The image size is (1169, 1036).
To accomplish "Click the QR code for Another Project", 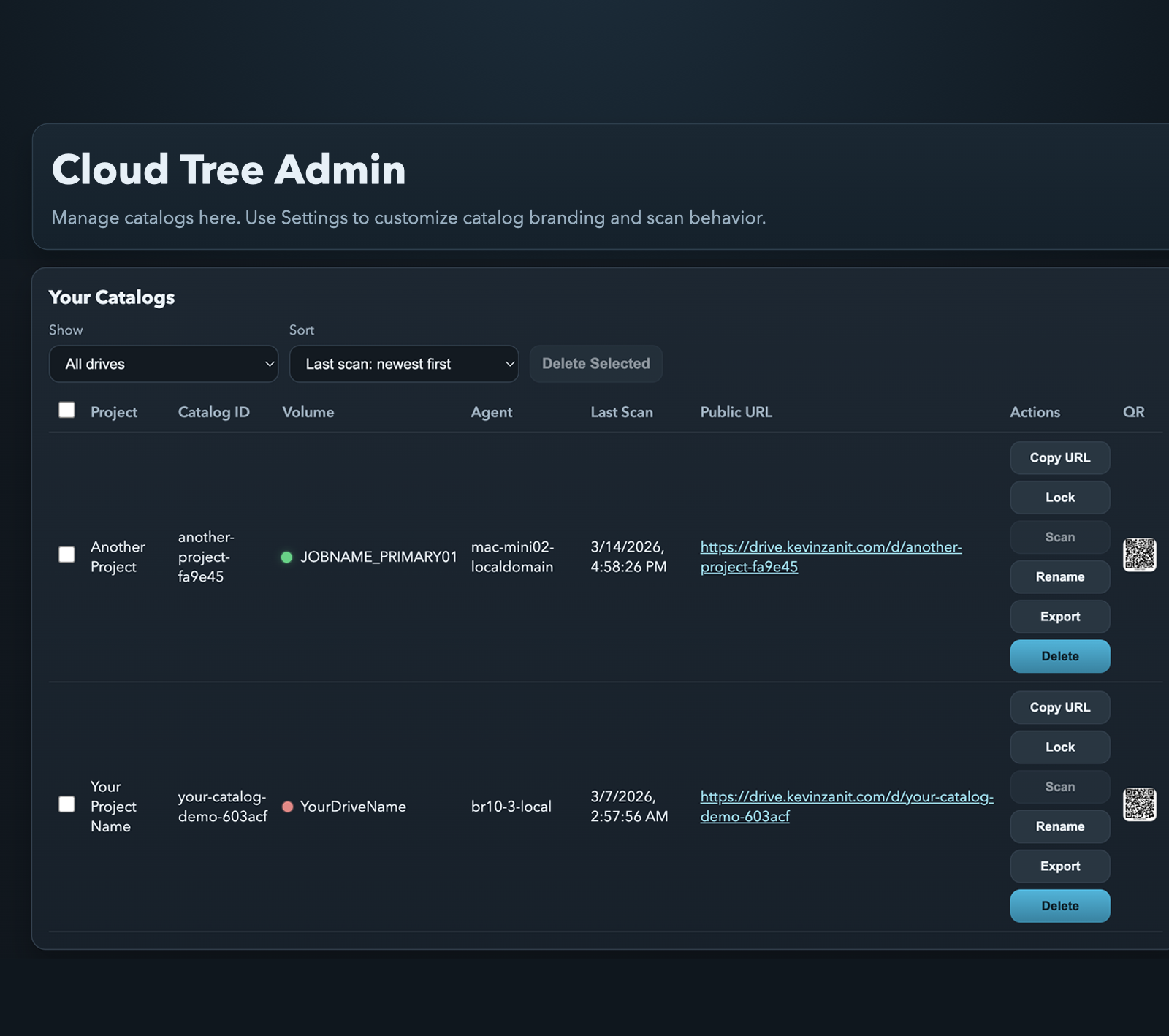I will (x=1138, y=555).
